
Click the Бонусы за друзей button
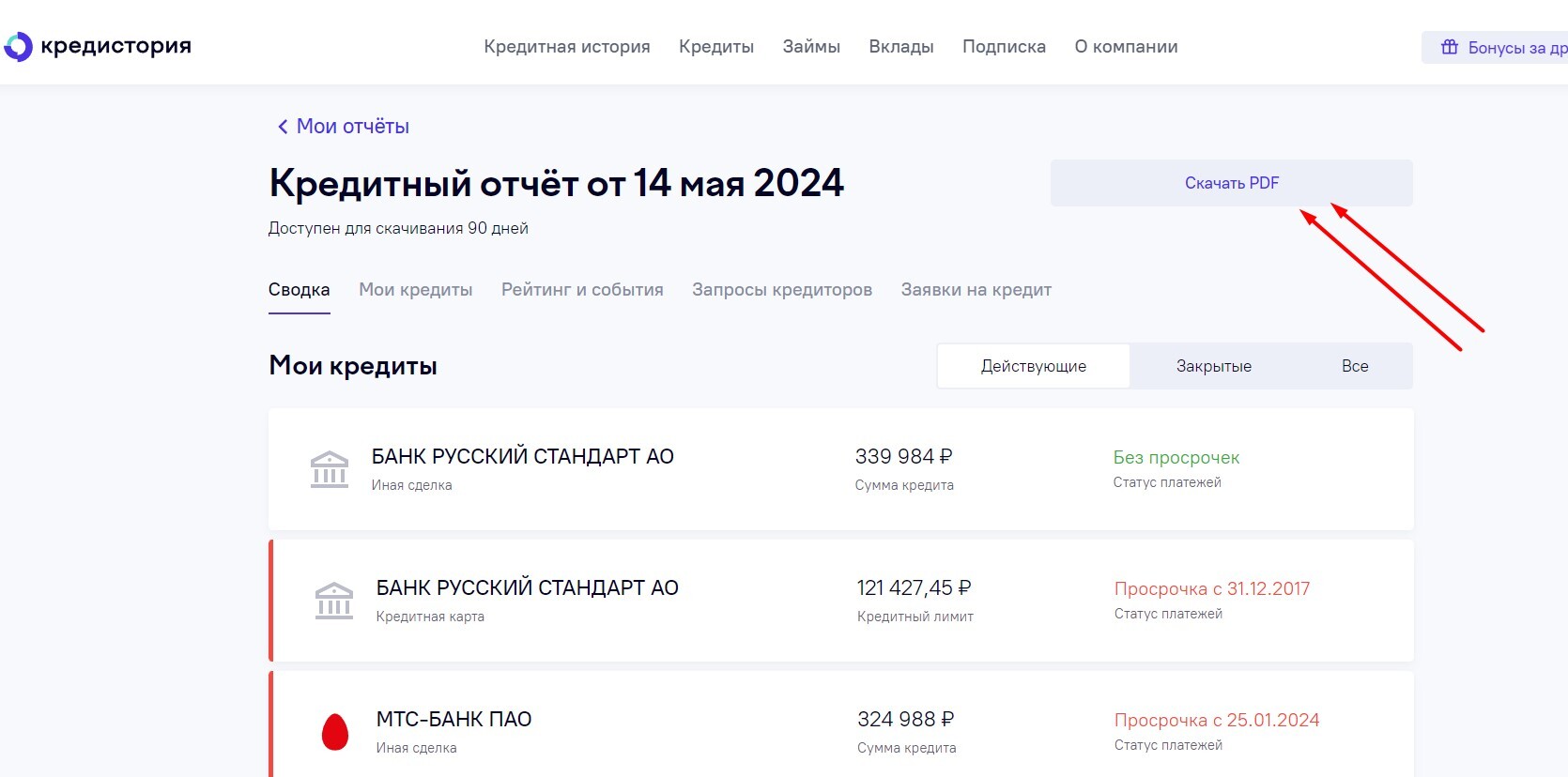point(1502,48)
